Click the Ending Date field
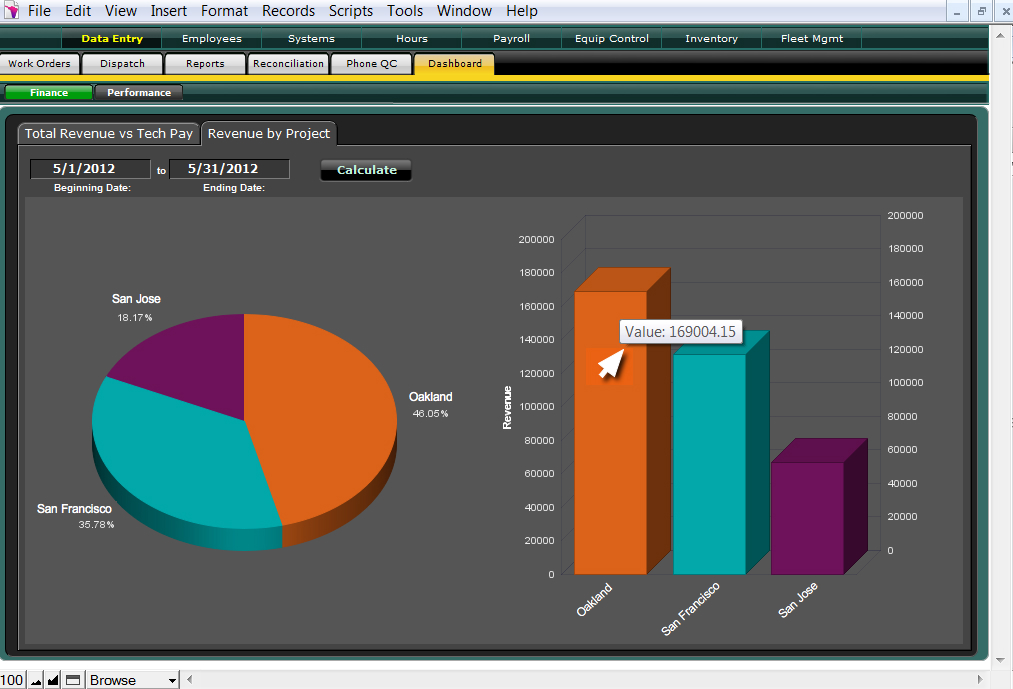1013x689 pixels. pos(229,169)
